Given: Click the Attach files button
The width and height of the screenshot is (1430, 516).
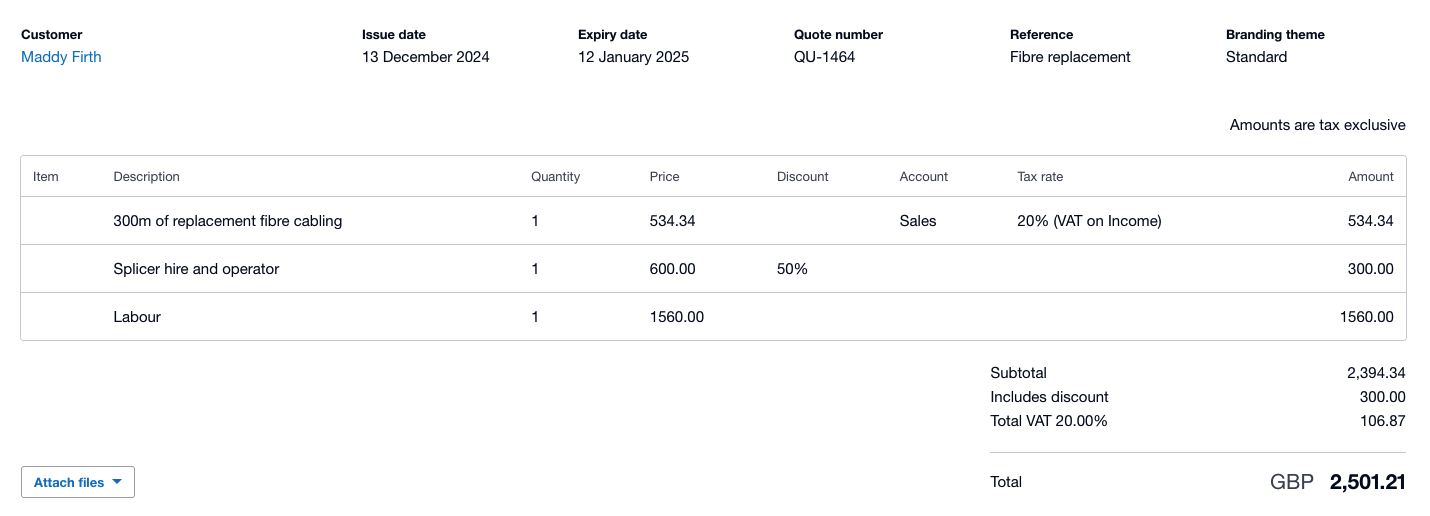Looking at the screenshot, I should point(69,482).
